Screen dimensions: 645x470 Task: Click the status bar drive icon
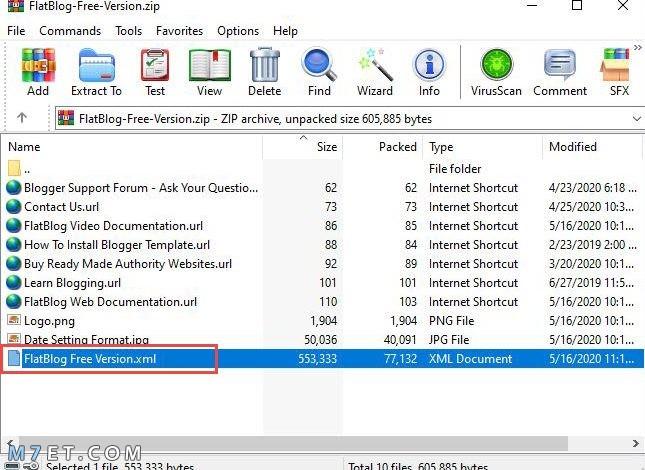pos(12,466)
